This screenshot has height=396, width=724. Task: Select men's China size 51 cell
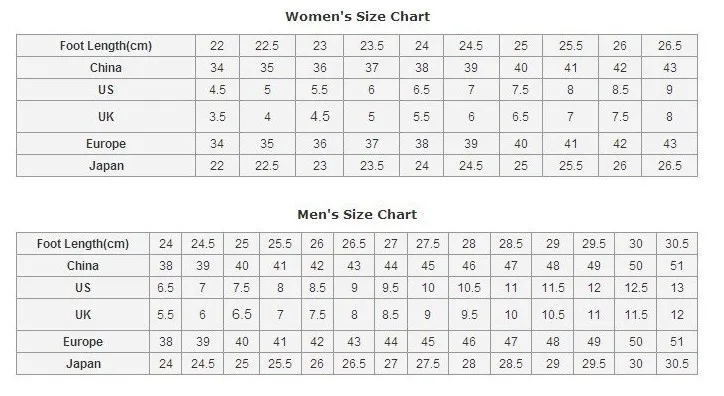pos(677,266)
